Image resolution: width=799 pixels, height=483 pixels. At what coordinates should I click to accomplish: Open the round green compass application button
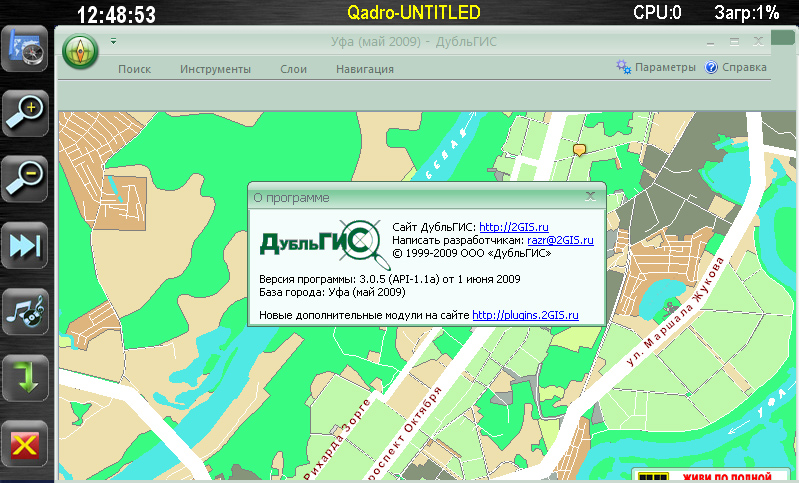pos(80,51)
